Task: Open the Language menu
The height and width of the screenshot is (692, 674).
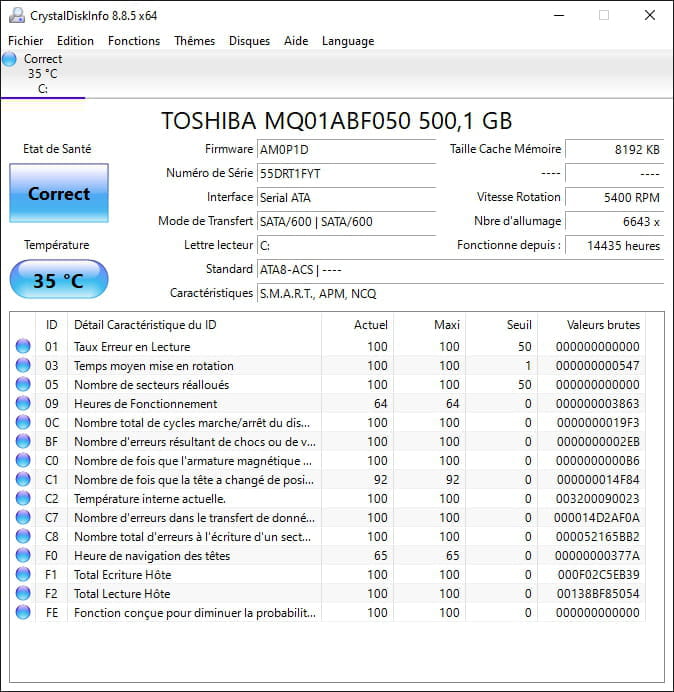Action: tap(348, 41)
